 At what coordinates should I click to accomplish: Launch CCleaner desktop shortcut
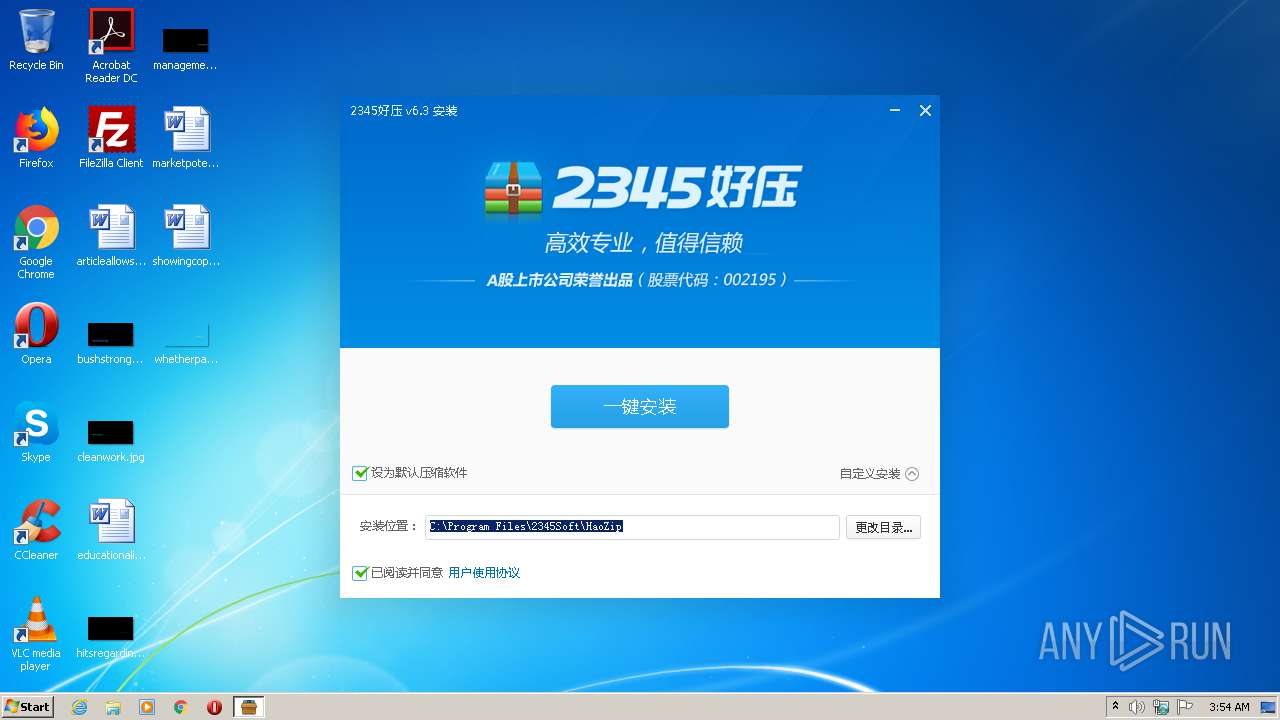point(36,530)
